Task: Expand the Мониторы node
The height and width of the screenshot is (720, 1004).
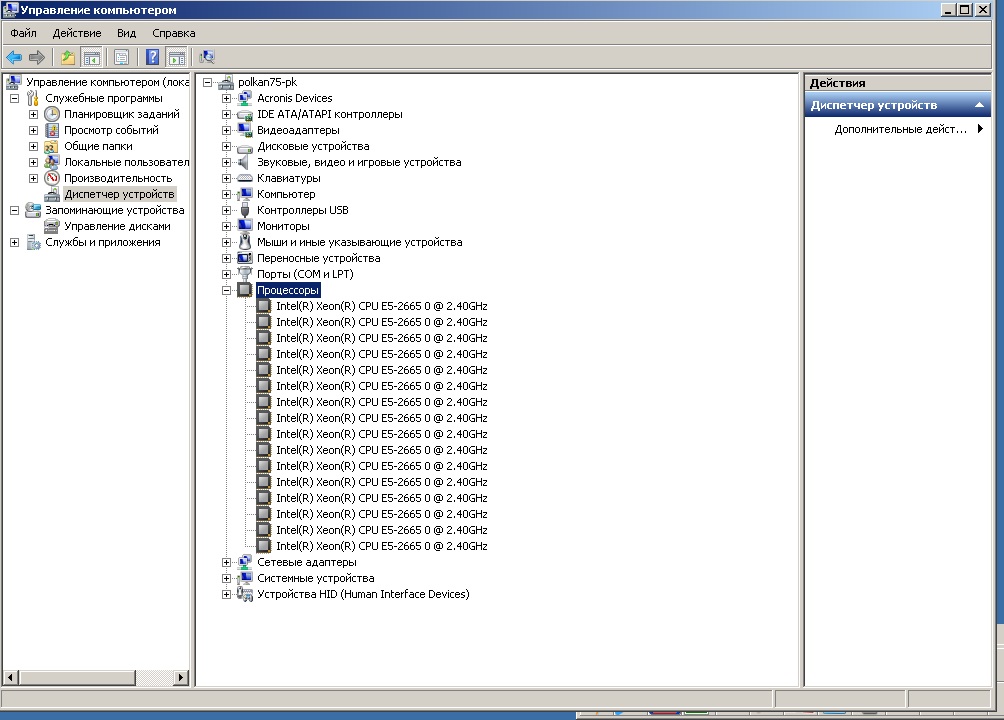Action: tap(226, 227)
